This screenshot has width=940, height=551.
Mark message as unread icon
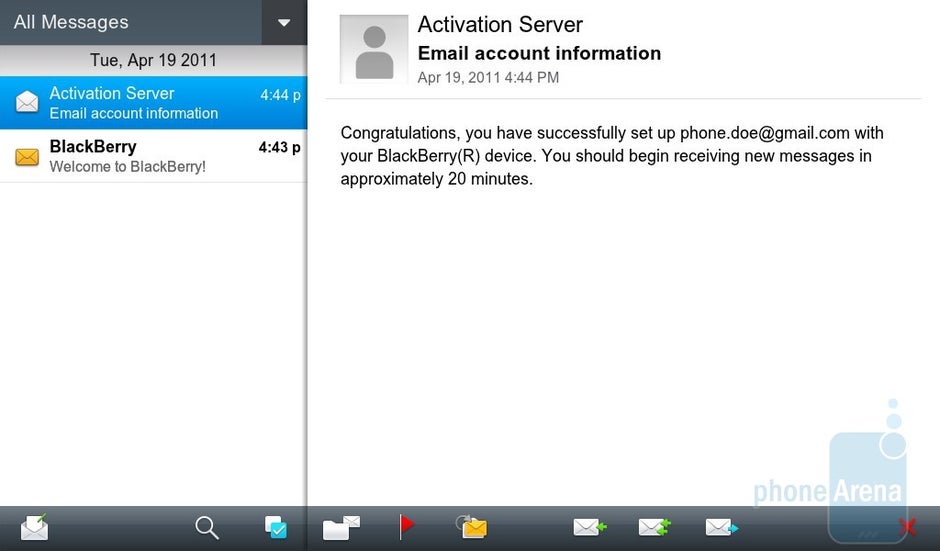click(471, 527)
